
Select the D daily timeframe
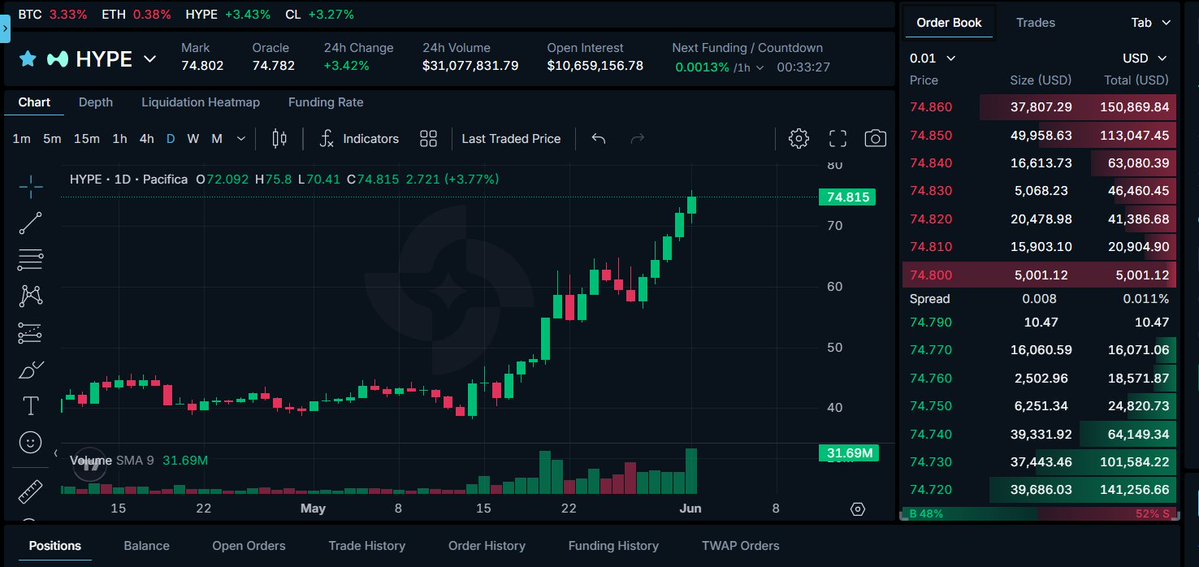coord(171,138)
